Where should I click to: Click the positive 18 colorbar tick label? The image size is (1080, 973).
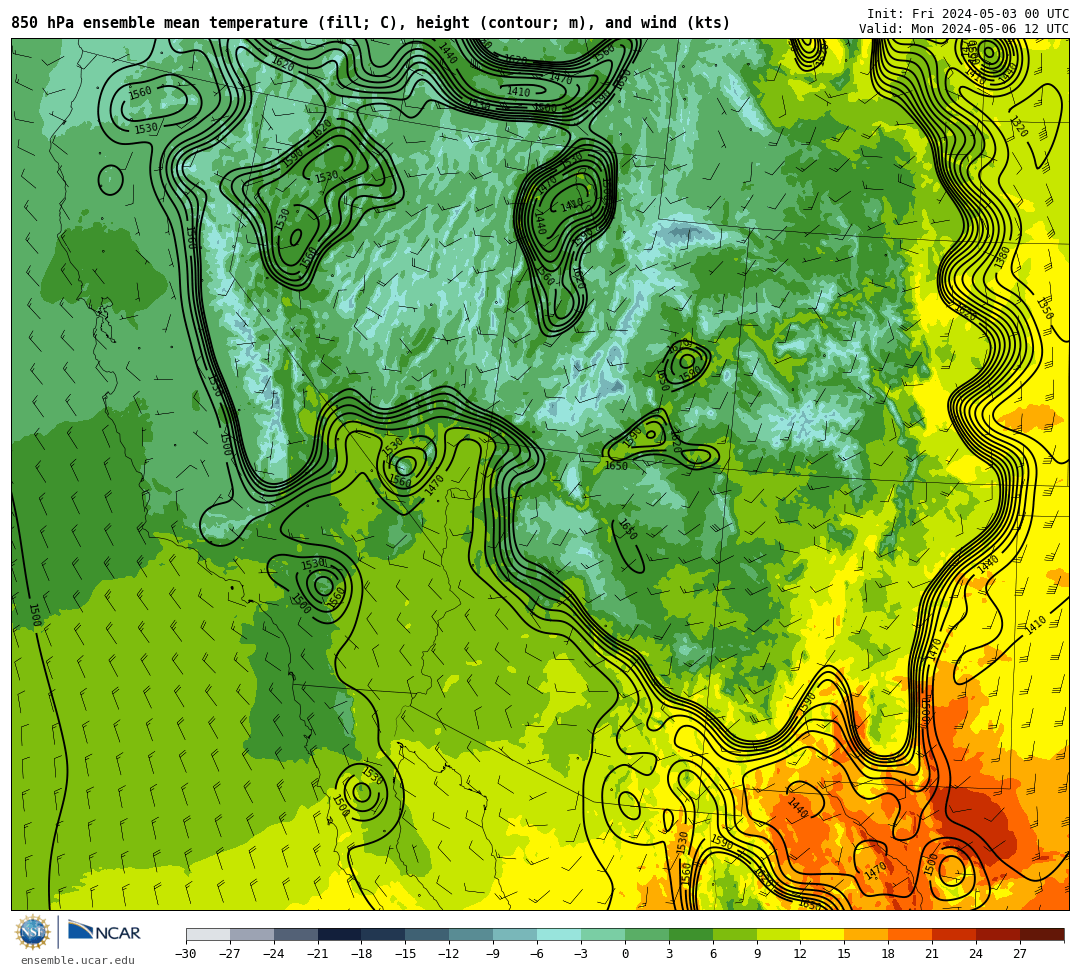(x=889, y=954)
